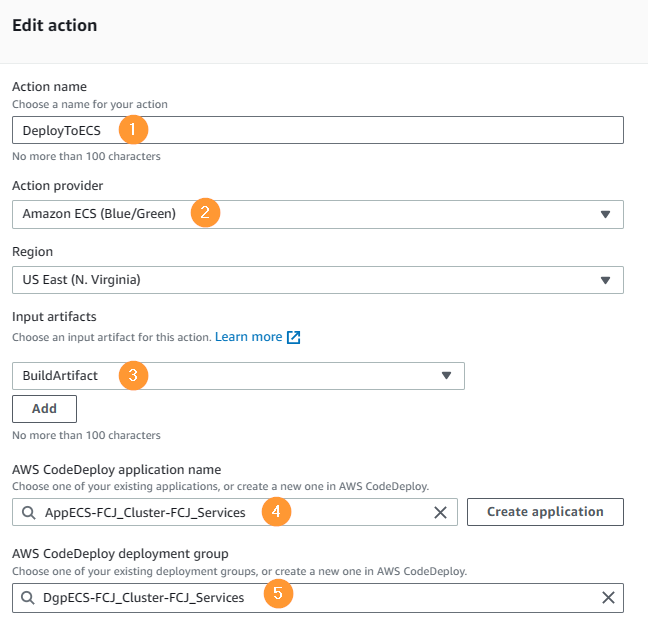Click the BuildArtifact dropdown arrow
The image size is (648, 628).
pos(446,376)
